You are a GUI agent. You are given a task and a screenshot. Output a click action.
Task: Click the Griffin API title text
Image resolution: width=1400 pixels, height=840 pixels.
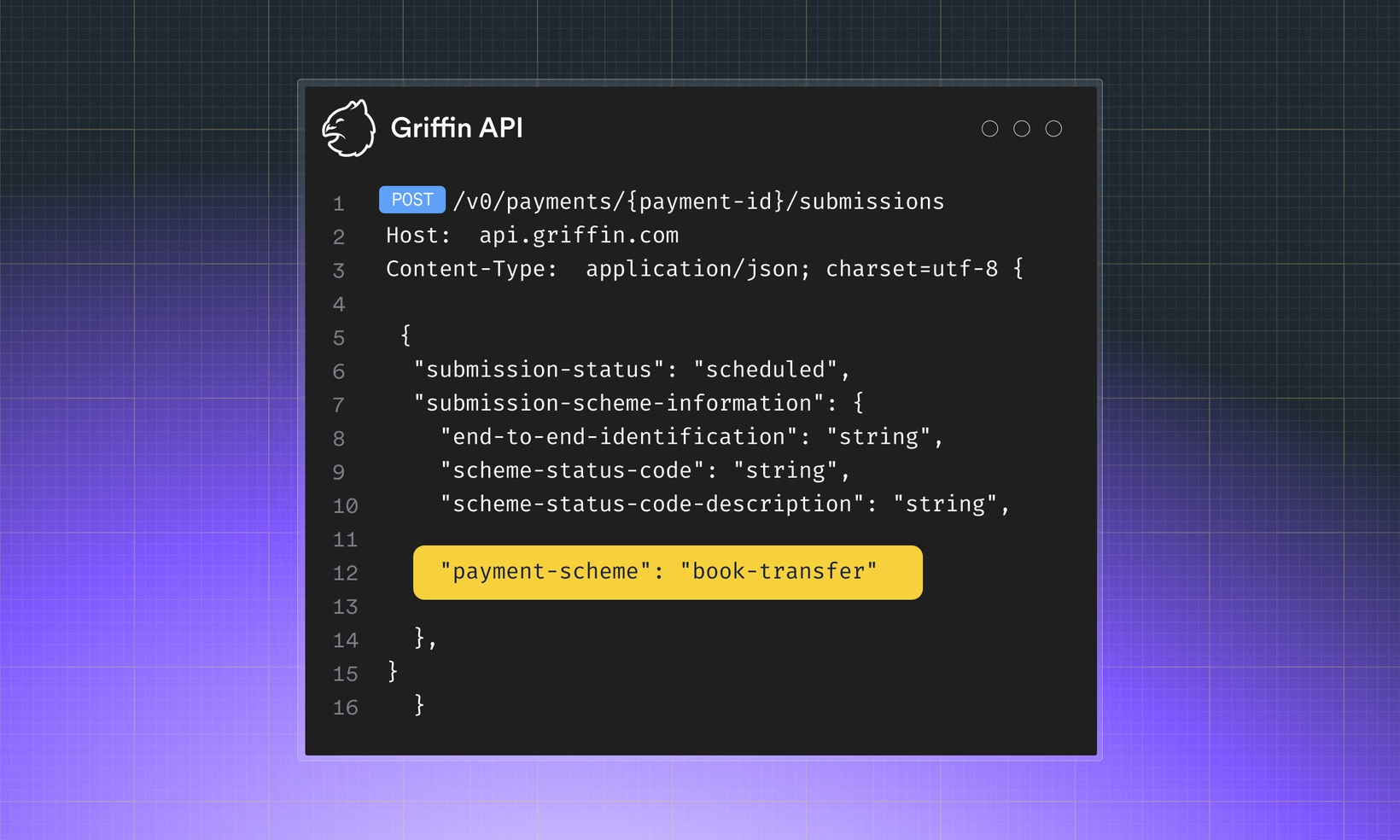pos(457,128)
